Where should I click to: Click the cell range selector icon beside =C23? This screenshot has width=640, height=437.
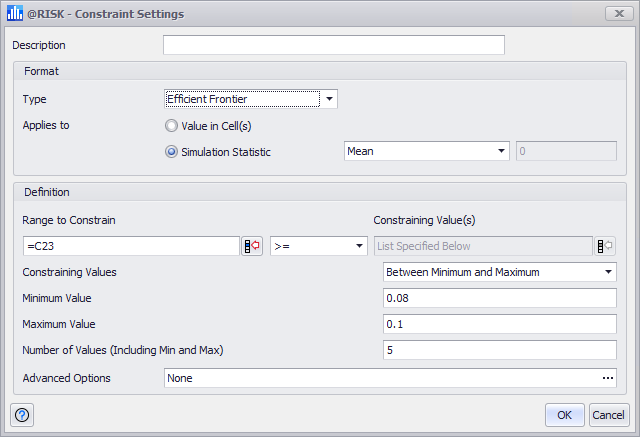point(252,246)
